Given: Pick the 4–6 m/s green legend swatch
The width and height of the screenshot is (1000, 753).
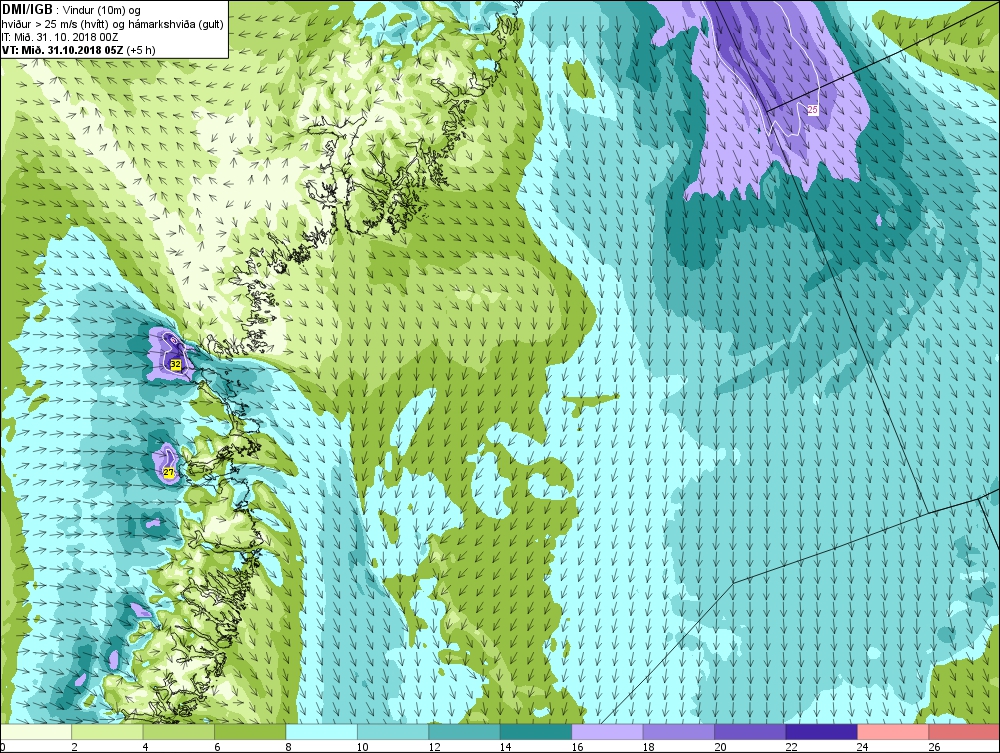Looking at the screenshot, I should [179, 731].
